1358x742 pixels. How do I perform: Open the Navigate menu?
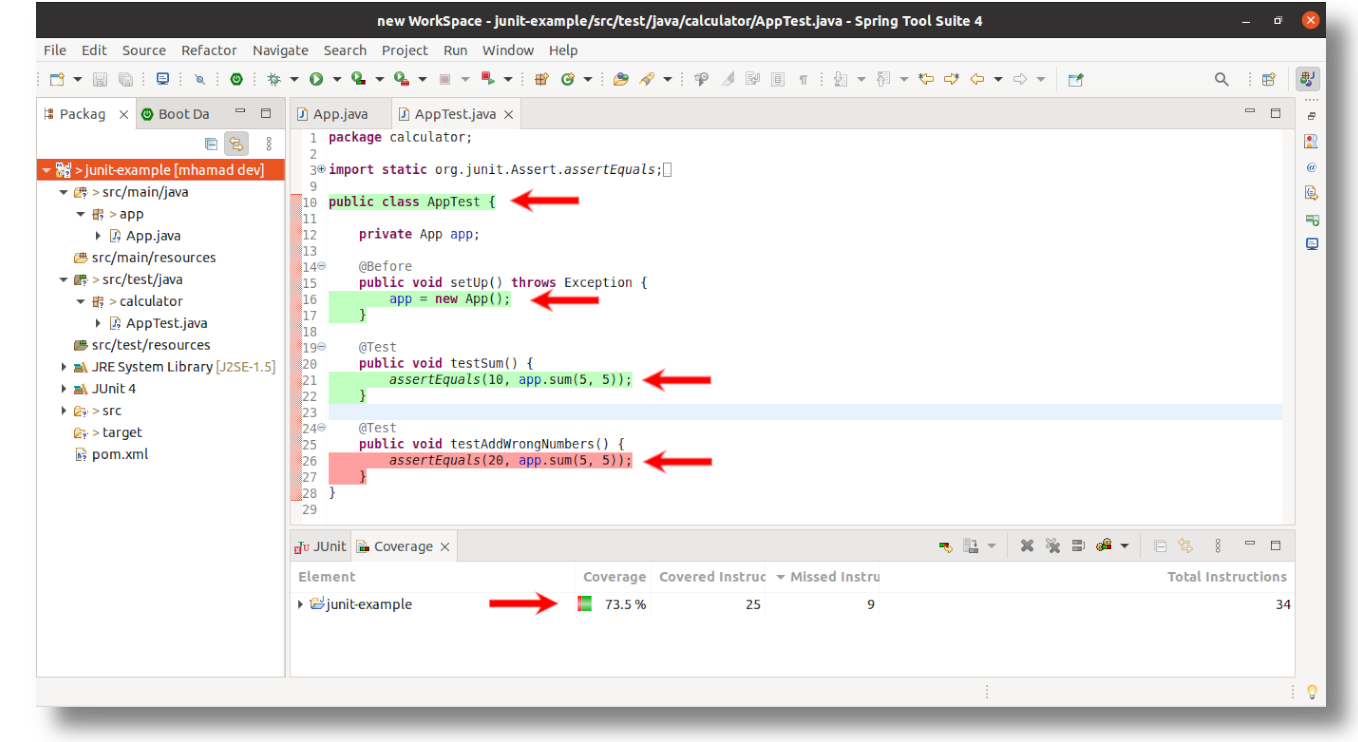coord(281,50)
